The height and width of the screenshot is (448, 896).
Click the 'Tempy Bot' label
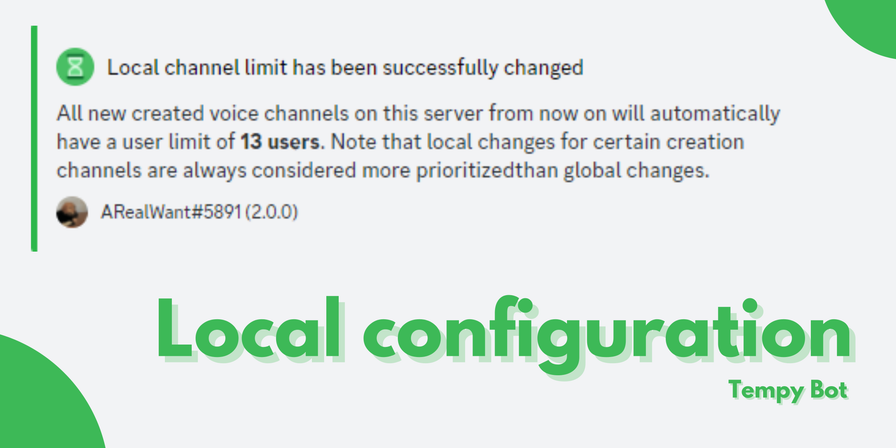[788, 391]
